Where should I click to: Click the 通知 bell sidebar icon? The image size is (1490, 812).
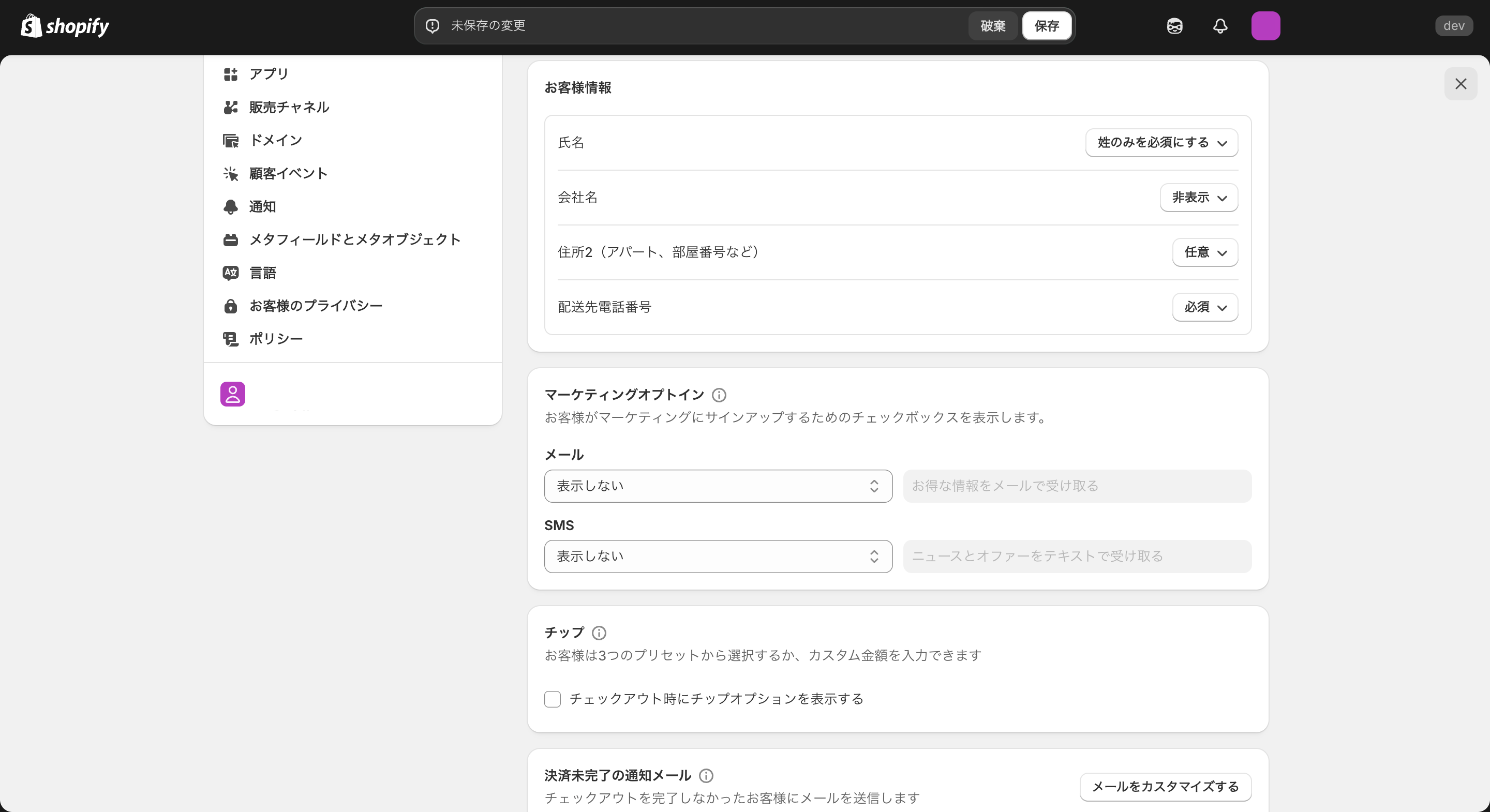[x=231, y=206]
